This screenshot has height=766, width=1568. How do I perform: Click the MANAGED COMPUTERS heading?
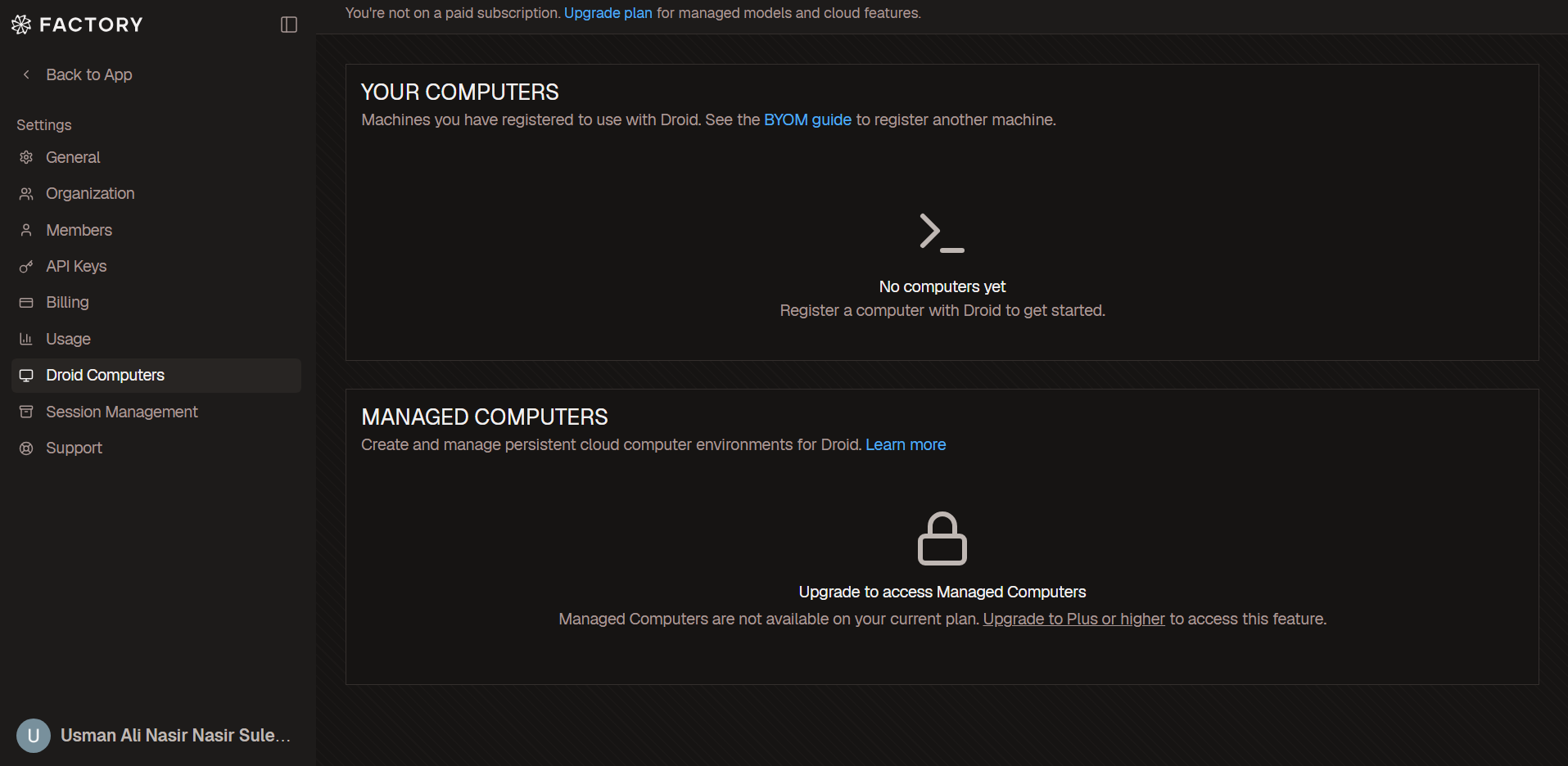485,417
